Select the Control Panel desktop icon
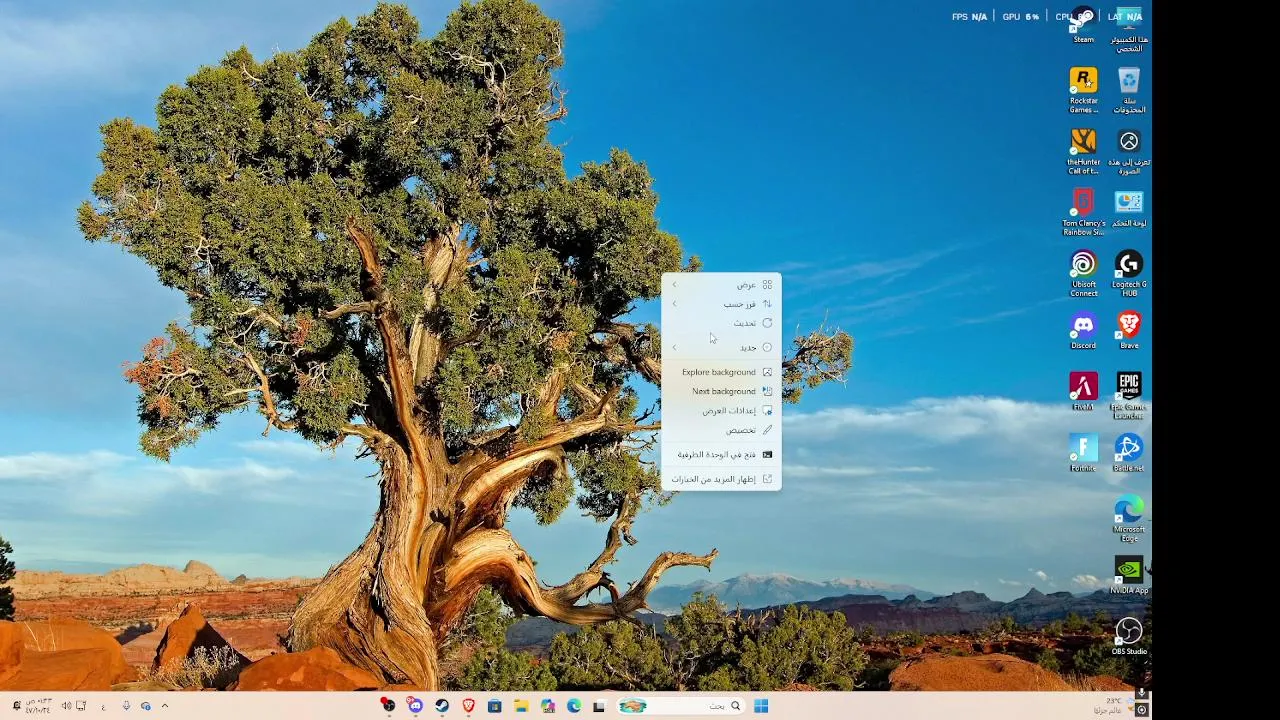The width and height of the screenshot is (1280, 720). point(1129,209)
